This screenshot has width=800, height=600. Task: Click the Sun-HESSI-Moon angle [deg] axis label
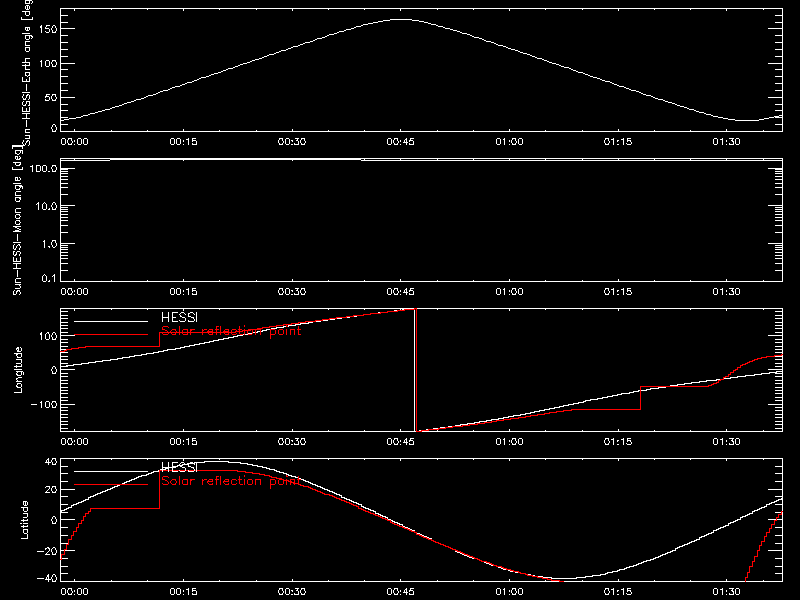[18, 220]
